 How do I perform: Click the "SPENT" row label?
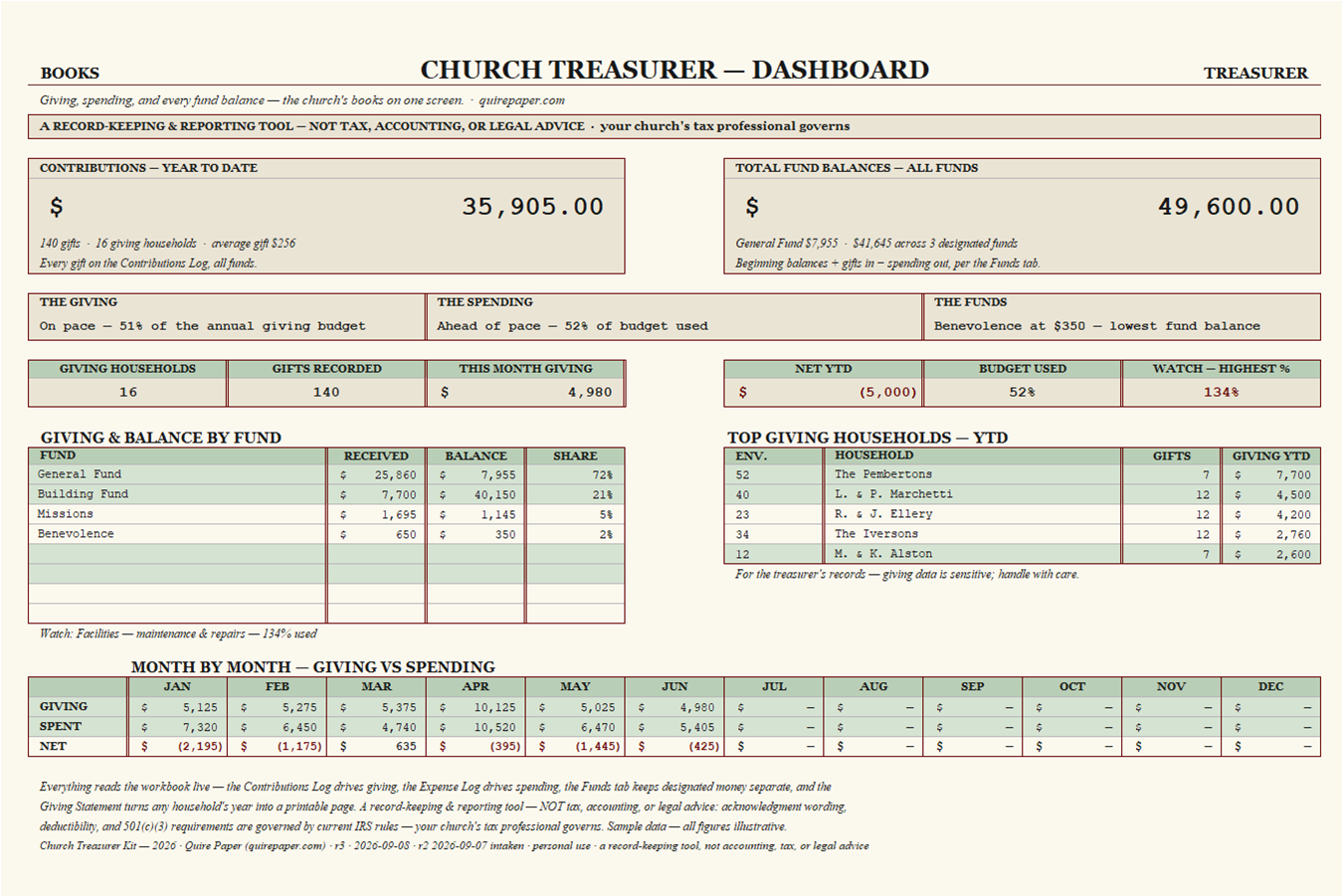tap(61, 727)
